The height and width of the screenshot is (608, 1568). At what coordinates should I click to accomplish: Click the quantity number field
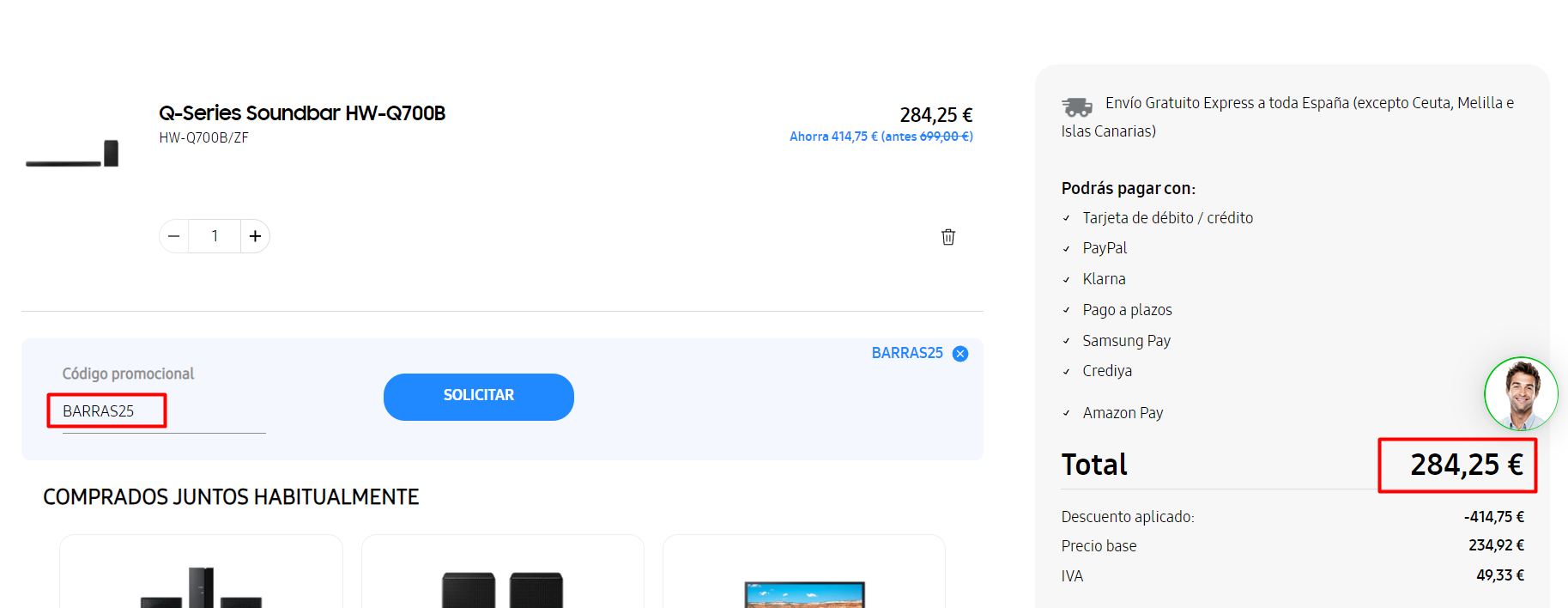(215, 236)
